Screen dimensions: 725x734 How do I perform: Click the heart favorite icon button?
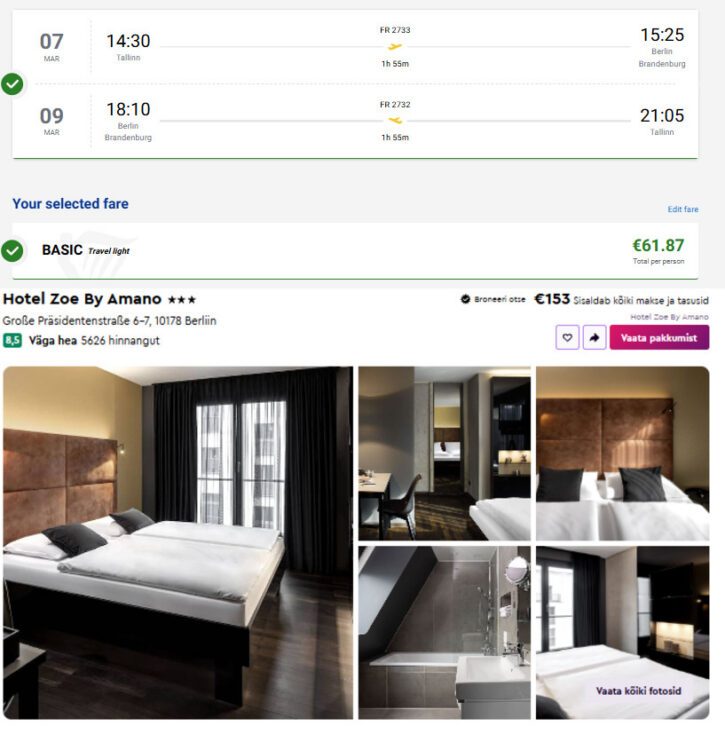[567, 338]
